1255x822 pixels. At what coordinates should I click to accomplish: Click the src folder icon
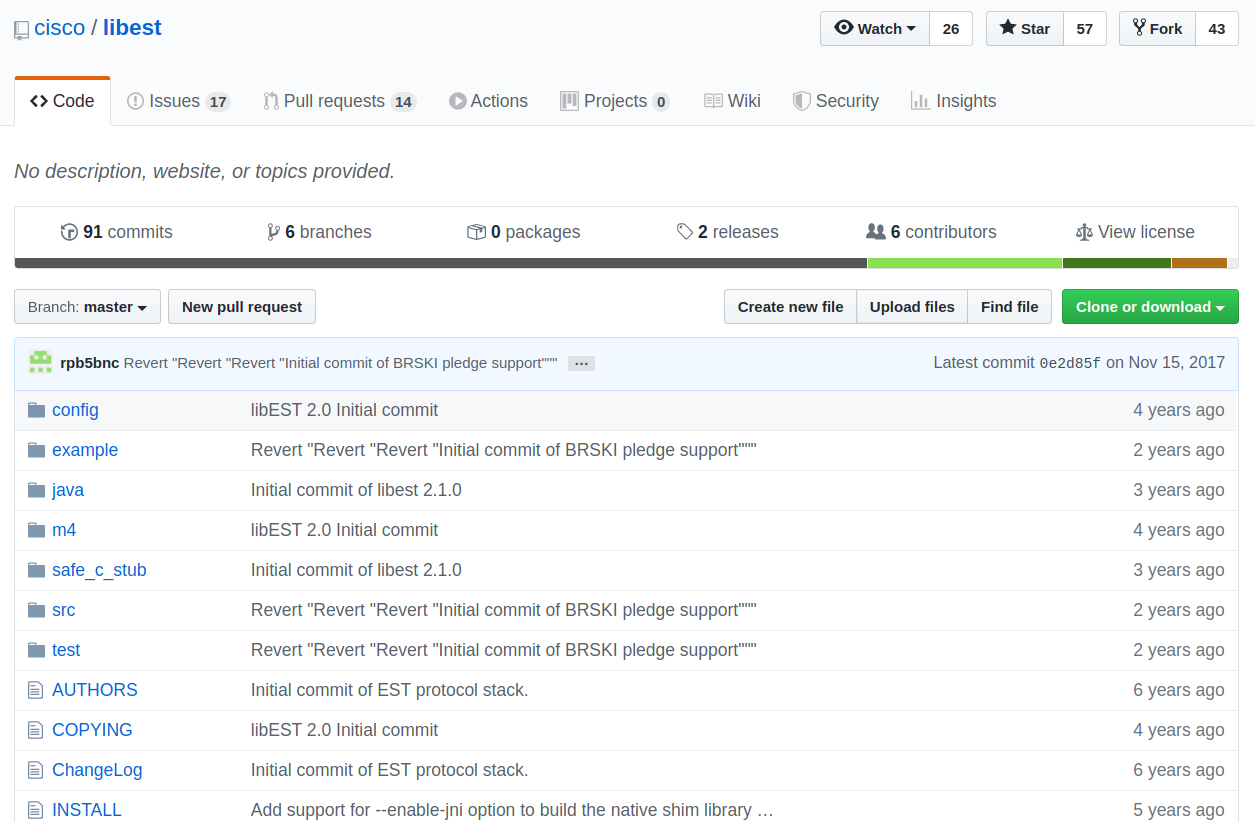pyautogui.click(x=36, y=610)
